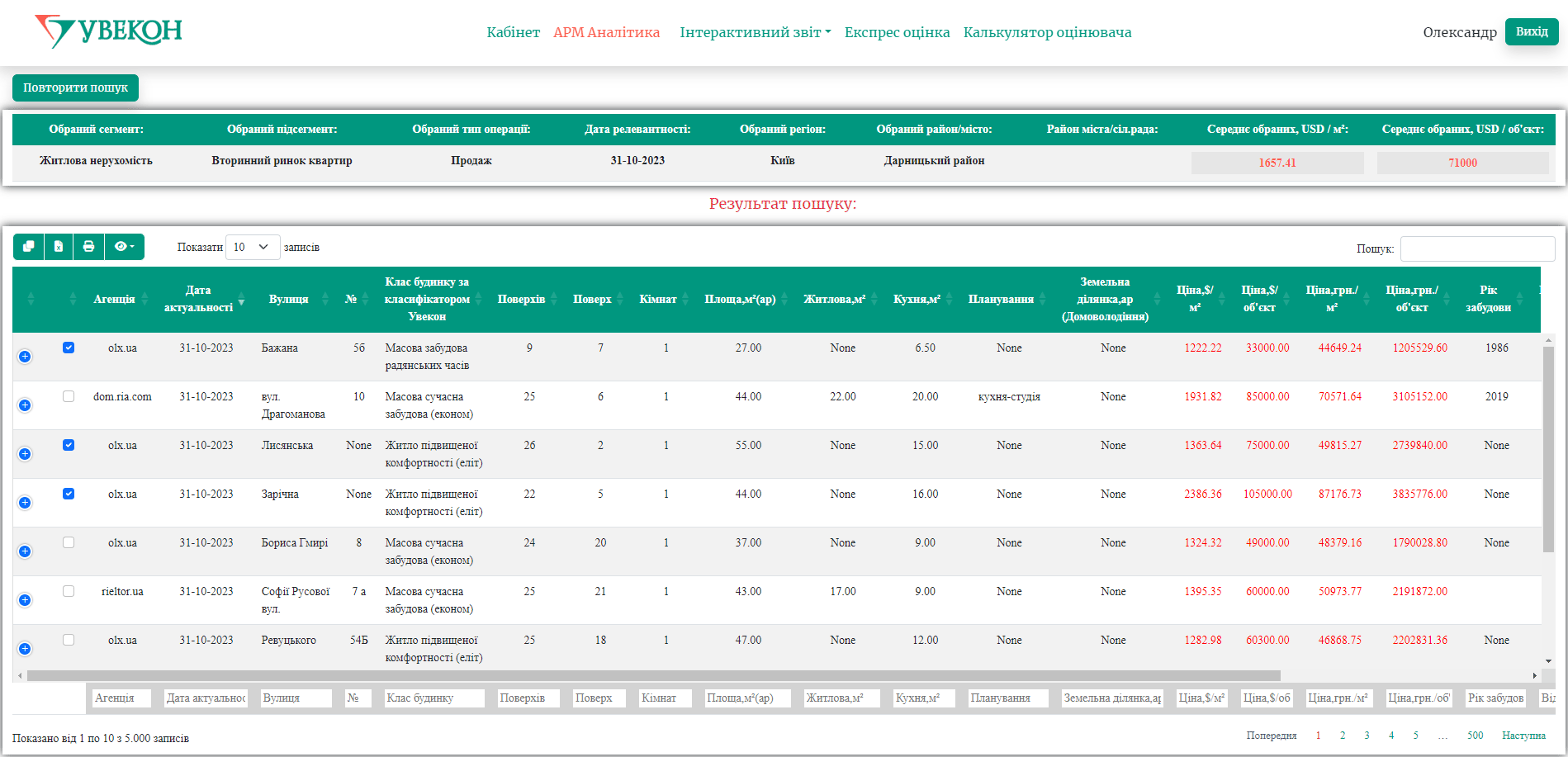Check the Софії Русової row checkbox

pos(69,591)
